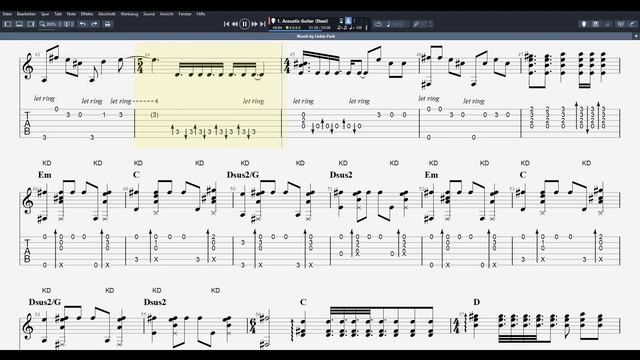The image size is (640, 360).
Task: Click the tempo value 108
Action: (x=358, y=28)
